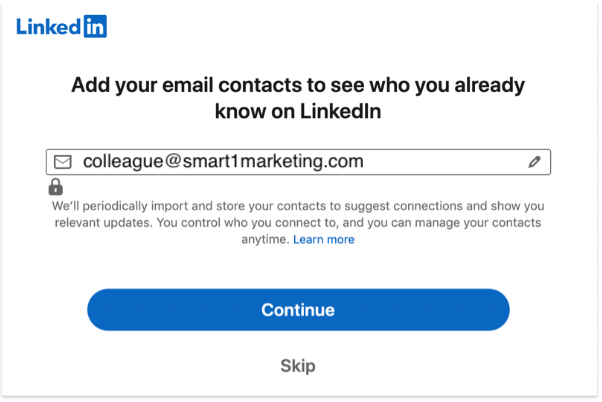Click the LinkedIn logo
The height and width of the screenshot is (402, 602).
pyautogui.click(x=61, y=26)
